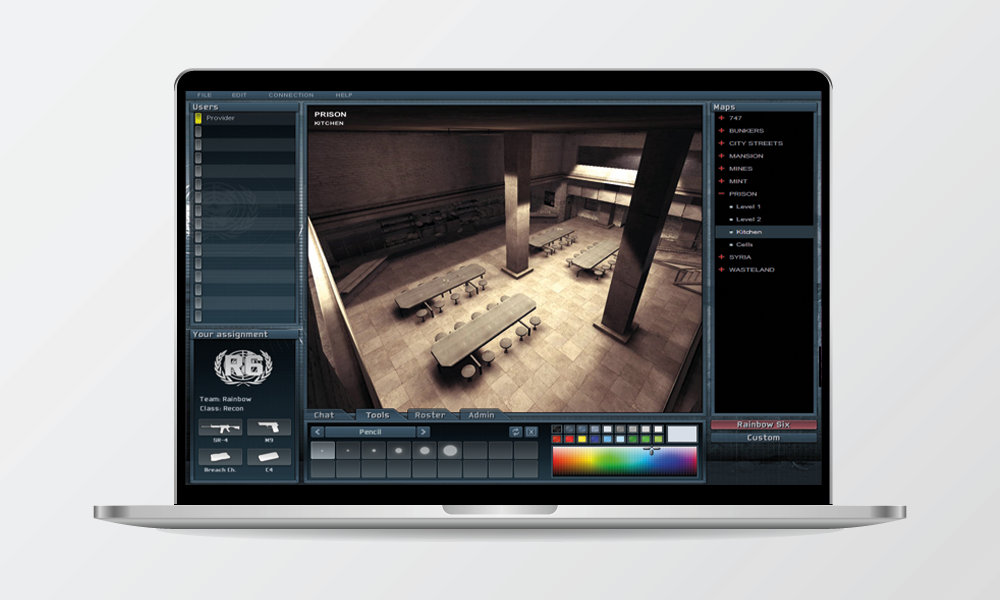The image size is (1000, 600).
Task: Pick the largest pencil brush size
Action: pyautogui.click(x=450, y=451)
